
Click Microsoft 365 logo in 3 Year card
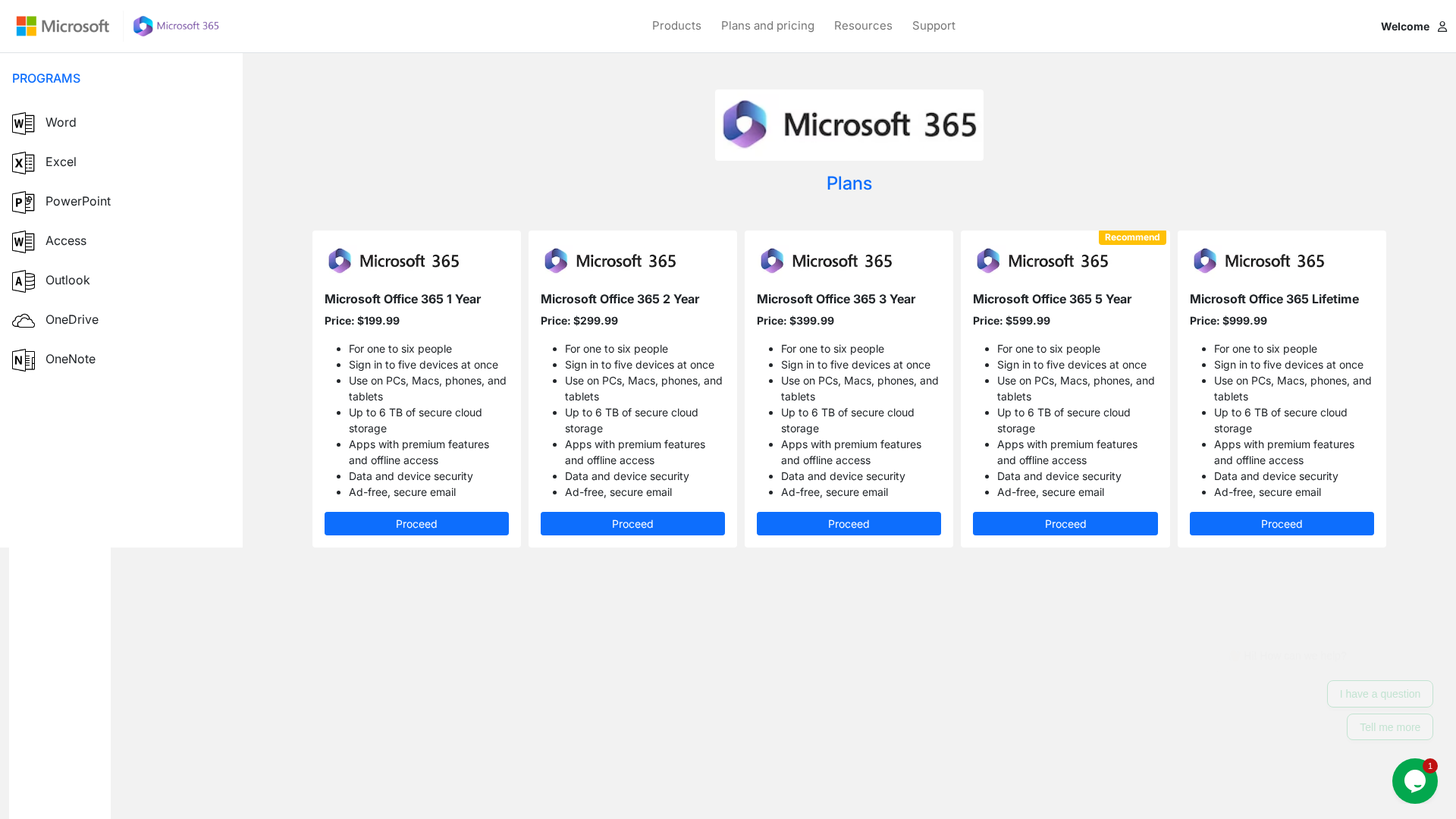826,261
